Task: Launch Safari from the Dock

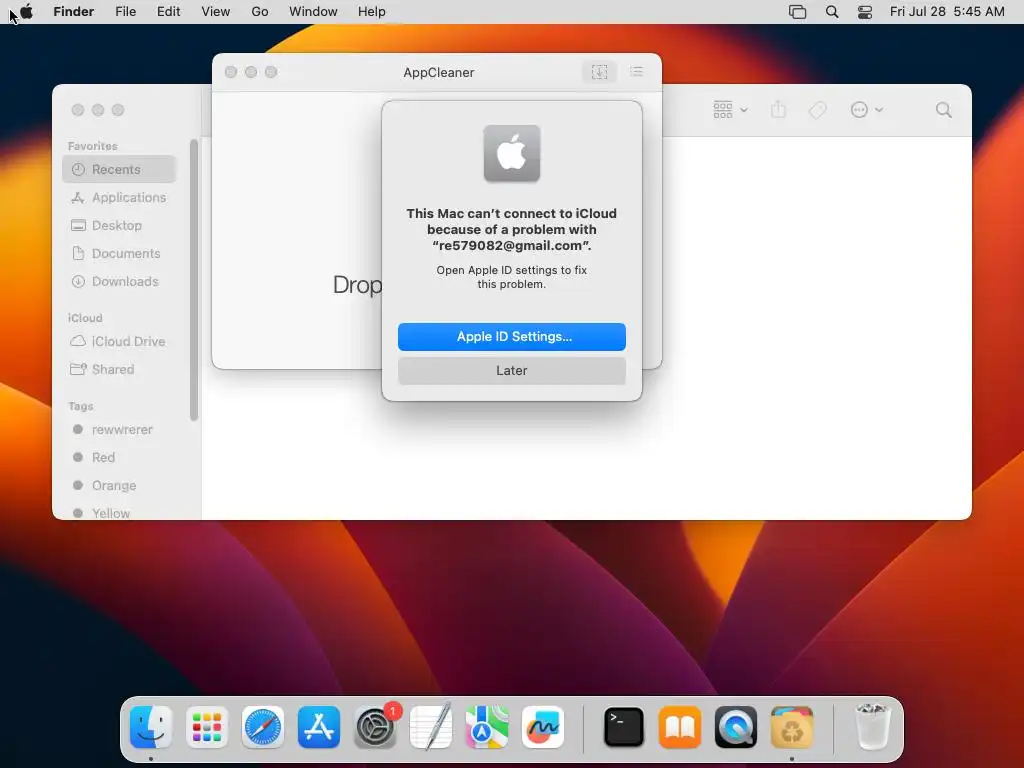Action: [x=263, y=727]
